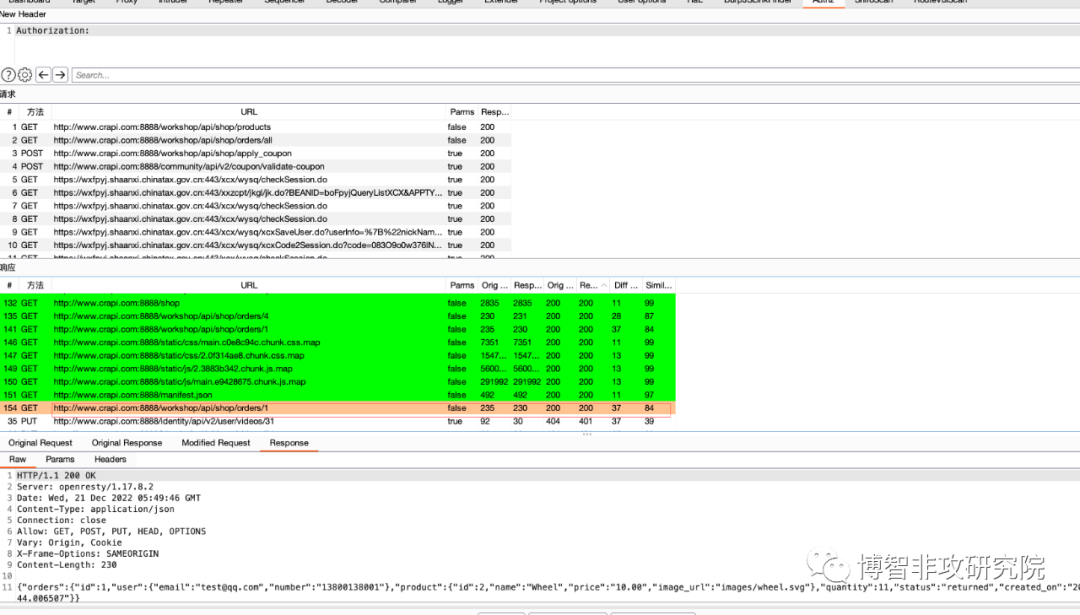Select response row 135 orders/4
1080x615 pixels.
(x=338, y=316)
